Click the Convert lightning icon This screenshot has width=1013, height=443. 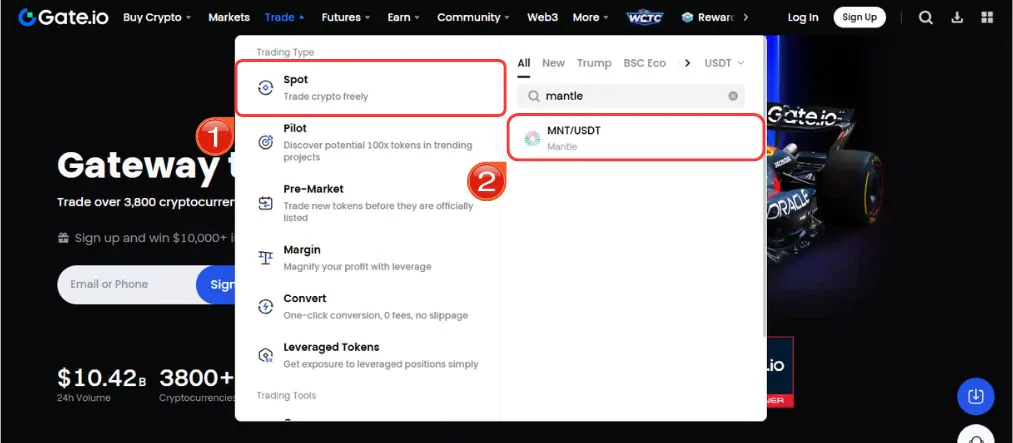[266, 307]
